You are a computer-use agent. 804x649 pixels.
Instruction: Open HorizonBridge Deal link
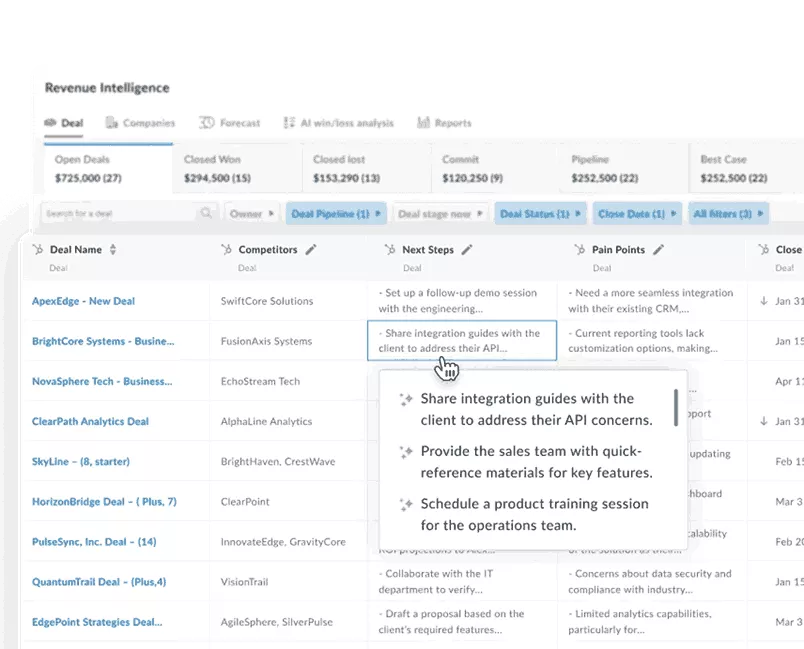tap(104, 501)
